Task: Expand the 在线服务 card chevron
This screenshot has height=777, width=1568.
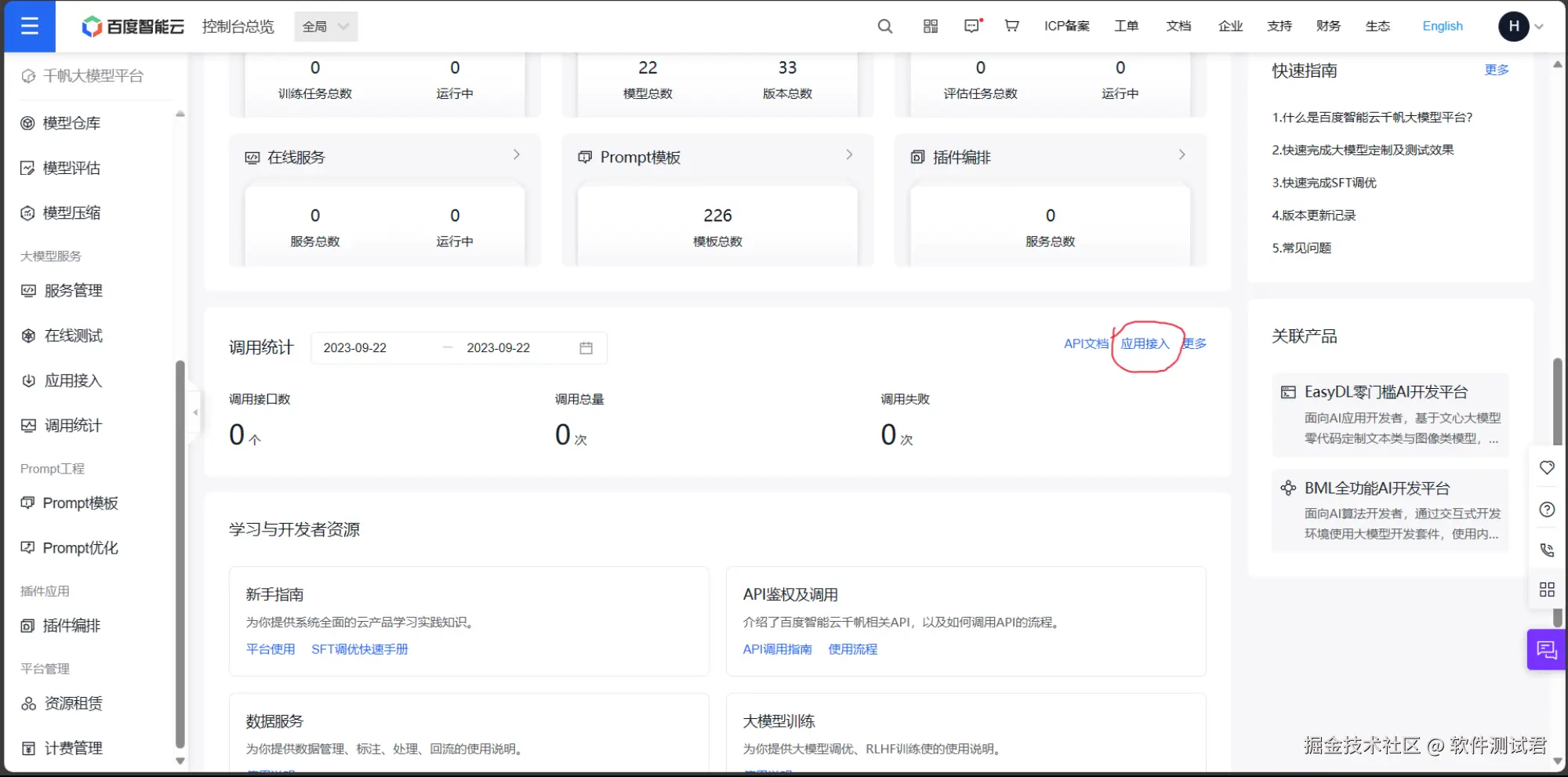Action: [517, 155]
